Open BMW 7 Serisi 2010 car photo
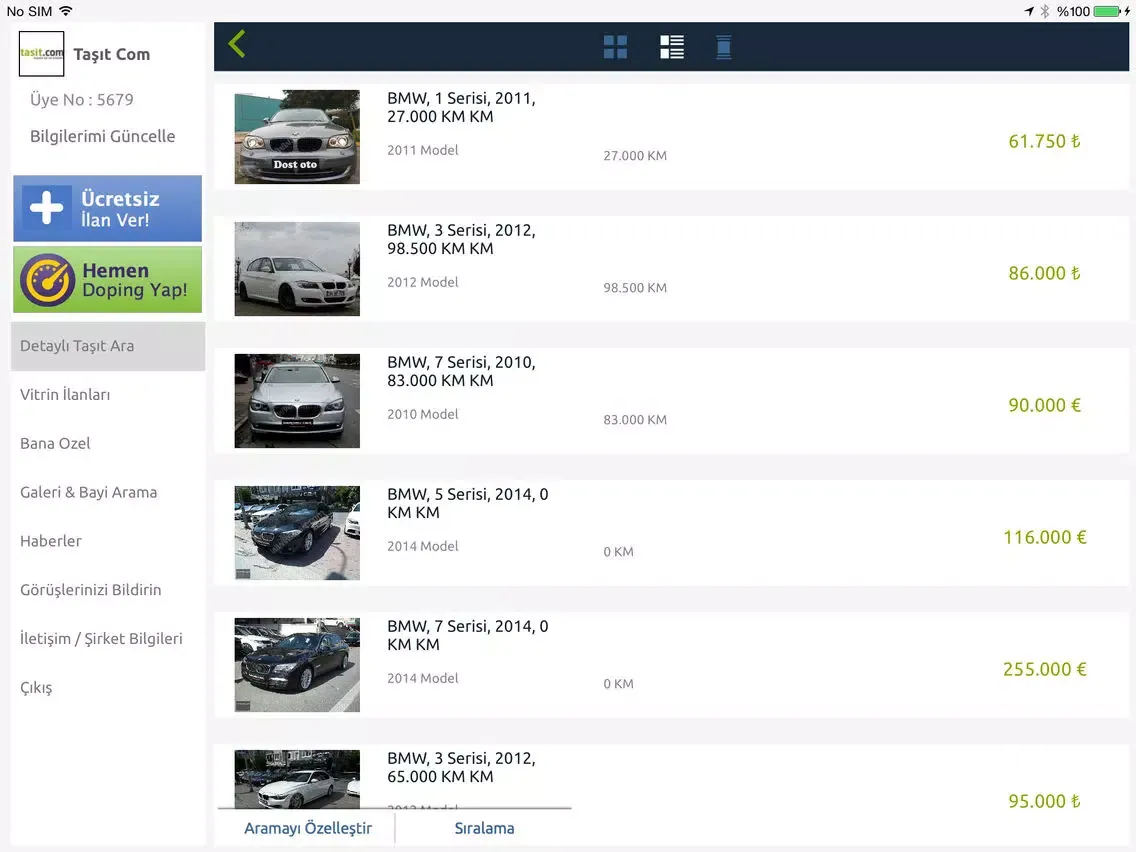This screenshot has height=852, width=1136. click(297, 401)
